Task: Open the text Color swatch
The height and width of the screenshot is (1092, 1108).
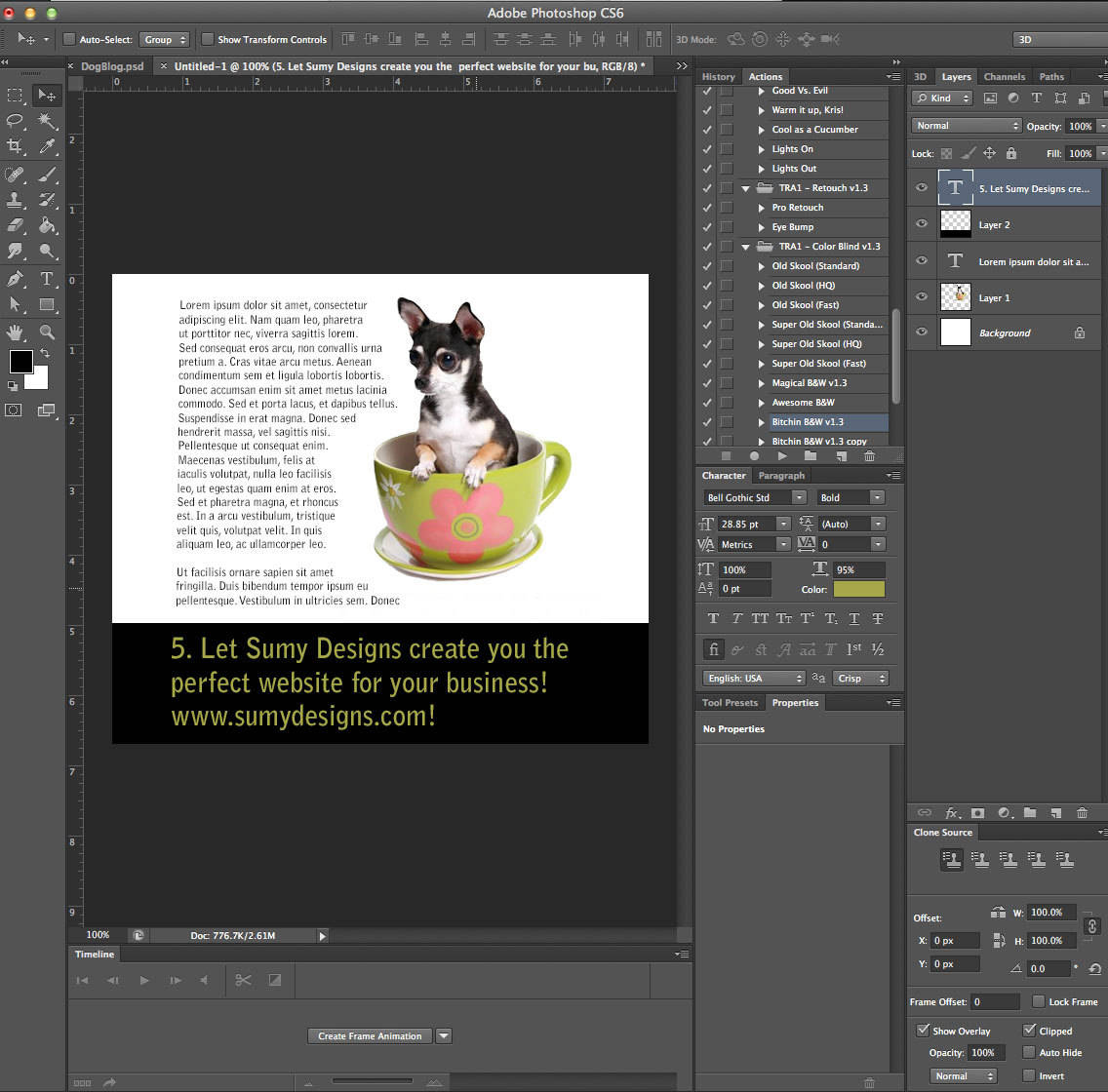Action: (x=858, y=589)
